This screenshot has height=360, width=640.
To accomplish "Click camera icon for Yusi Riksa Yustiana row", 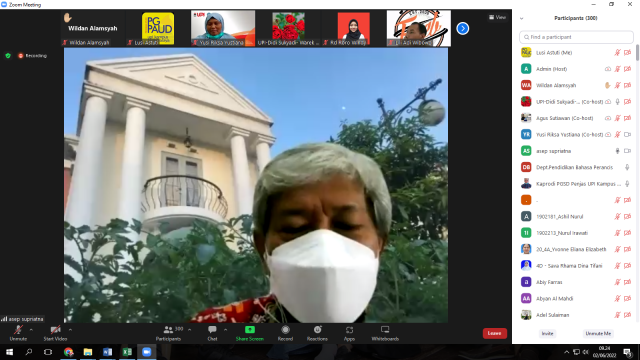I will (627, 134).
